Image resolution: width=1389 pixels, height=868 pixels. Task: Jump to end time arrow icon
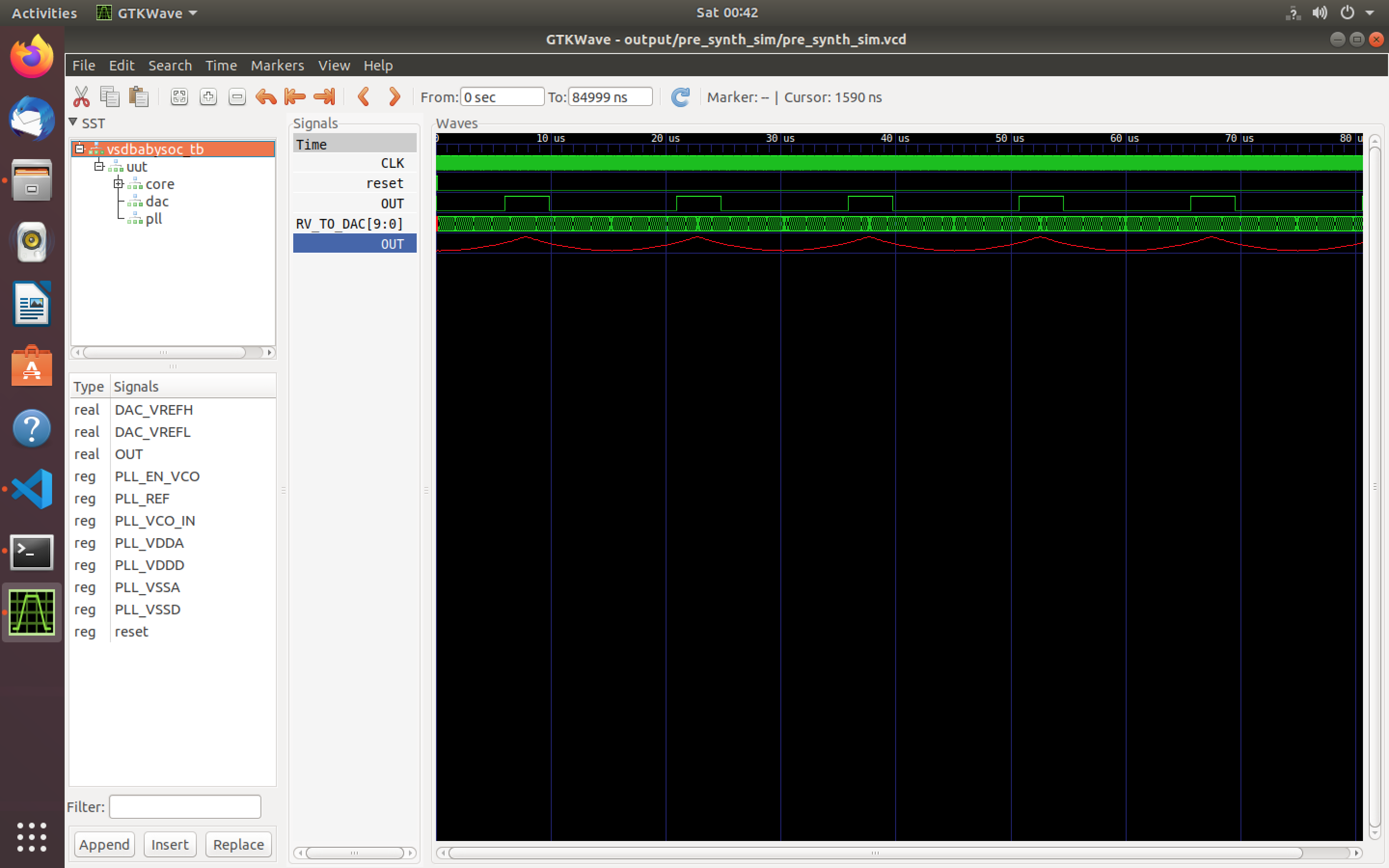324,97
